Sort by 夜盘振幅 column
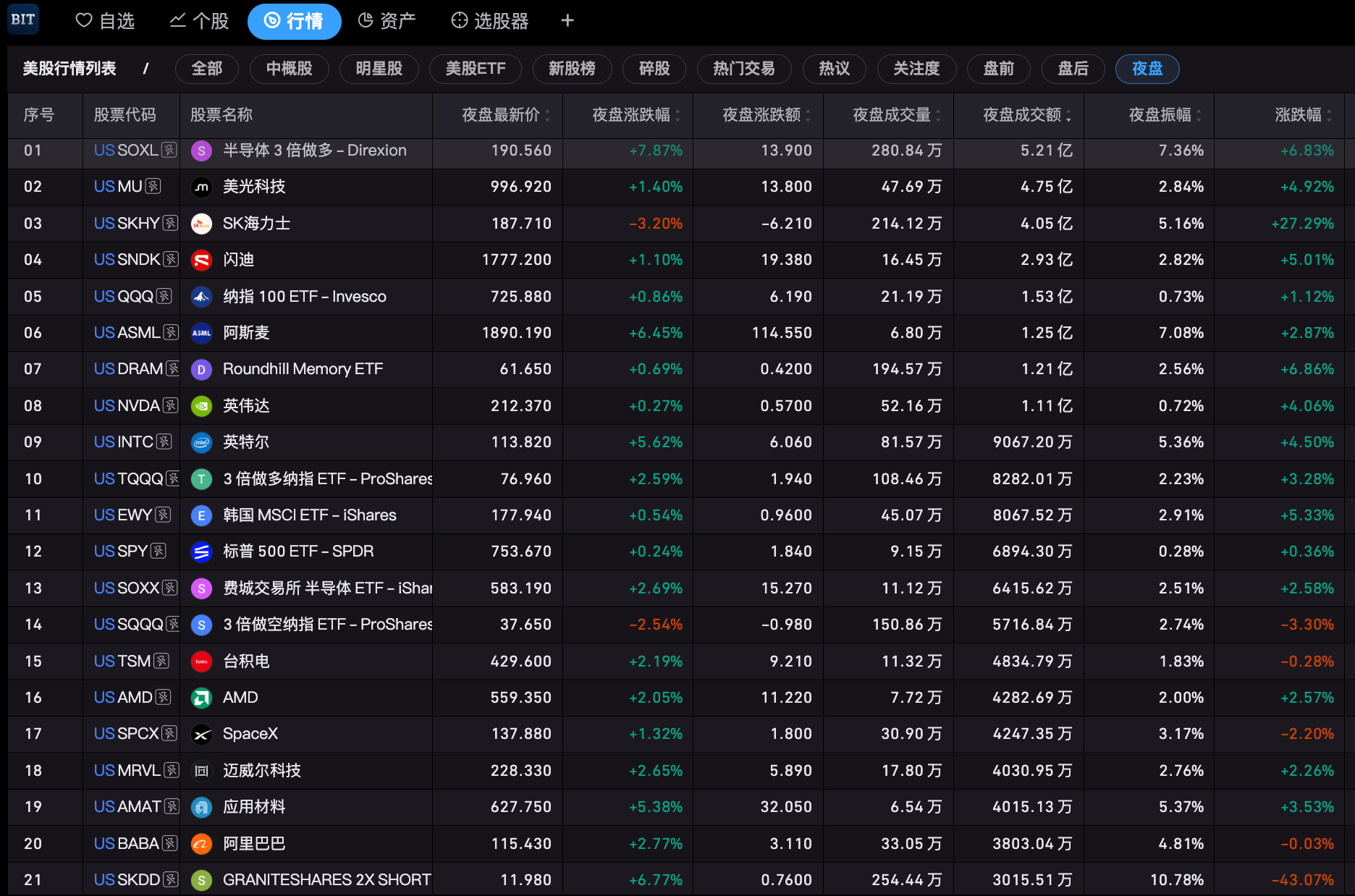Image resolution: width=1355 pixels, height=896 pixels. click(x=1165, y=114)
